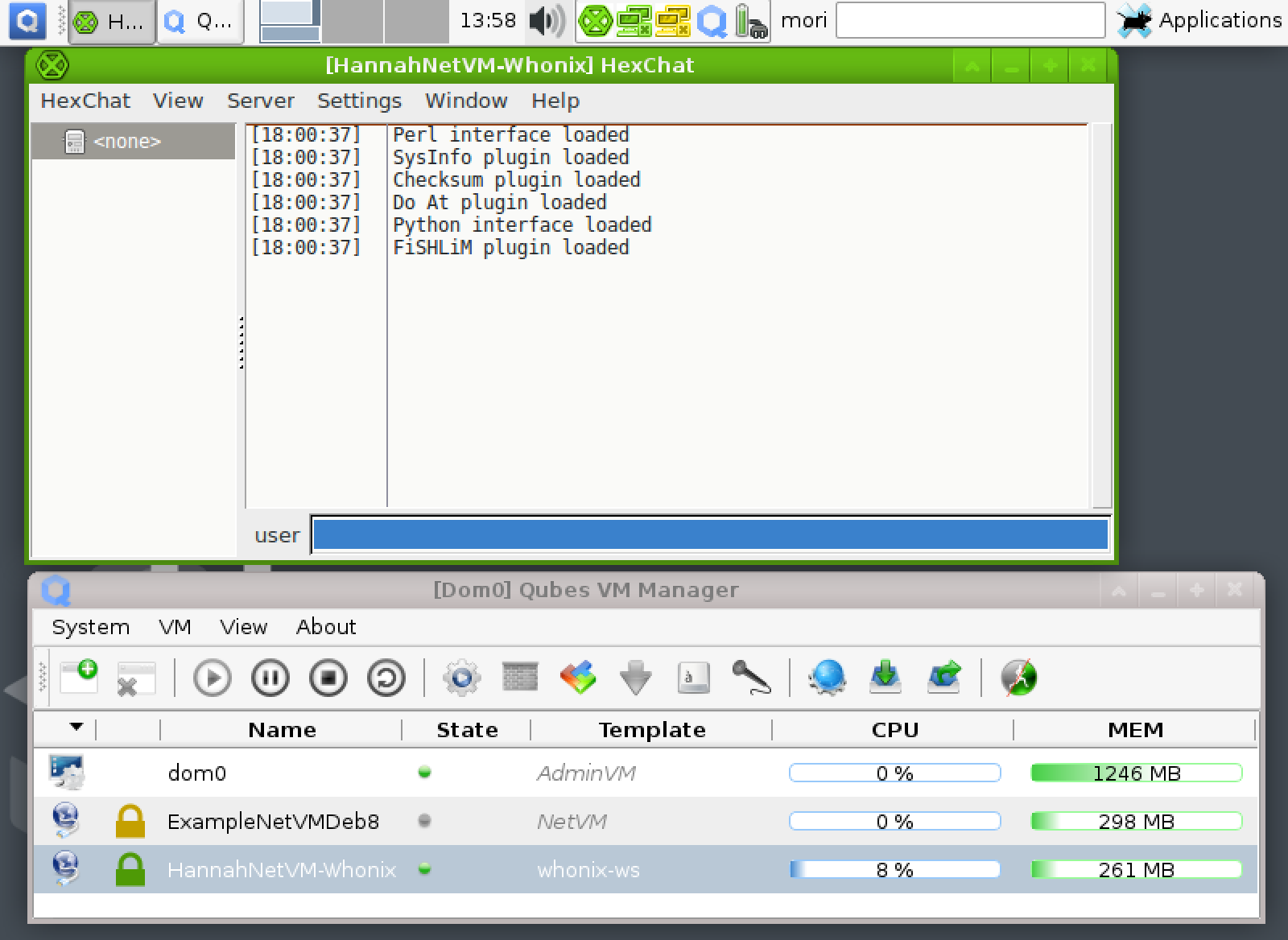Open the View menu in VM Manager
Viewport: 1288px width, 940px height.
[243, 627]
